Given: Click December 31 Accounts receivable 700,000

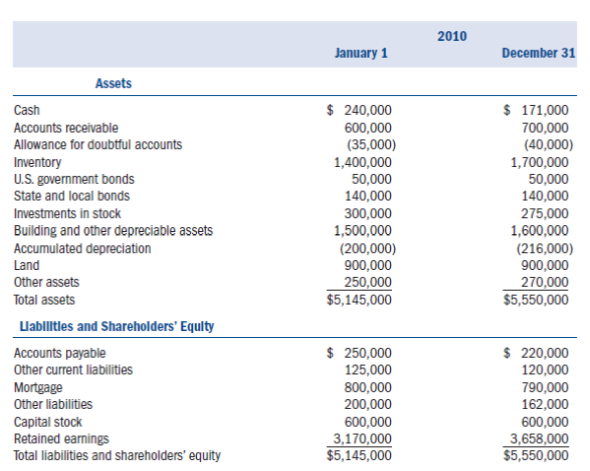Looking at the screenshot, I should click(x=545, y=128).
